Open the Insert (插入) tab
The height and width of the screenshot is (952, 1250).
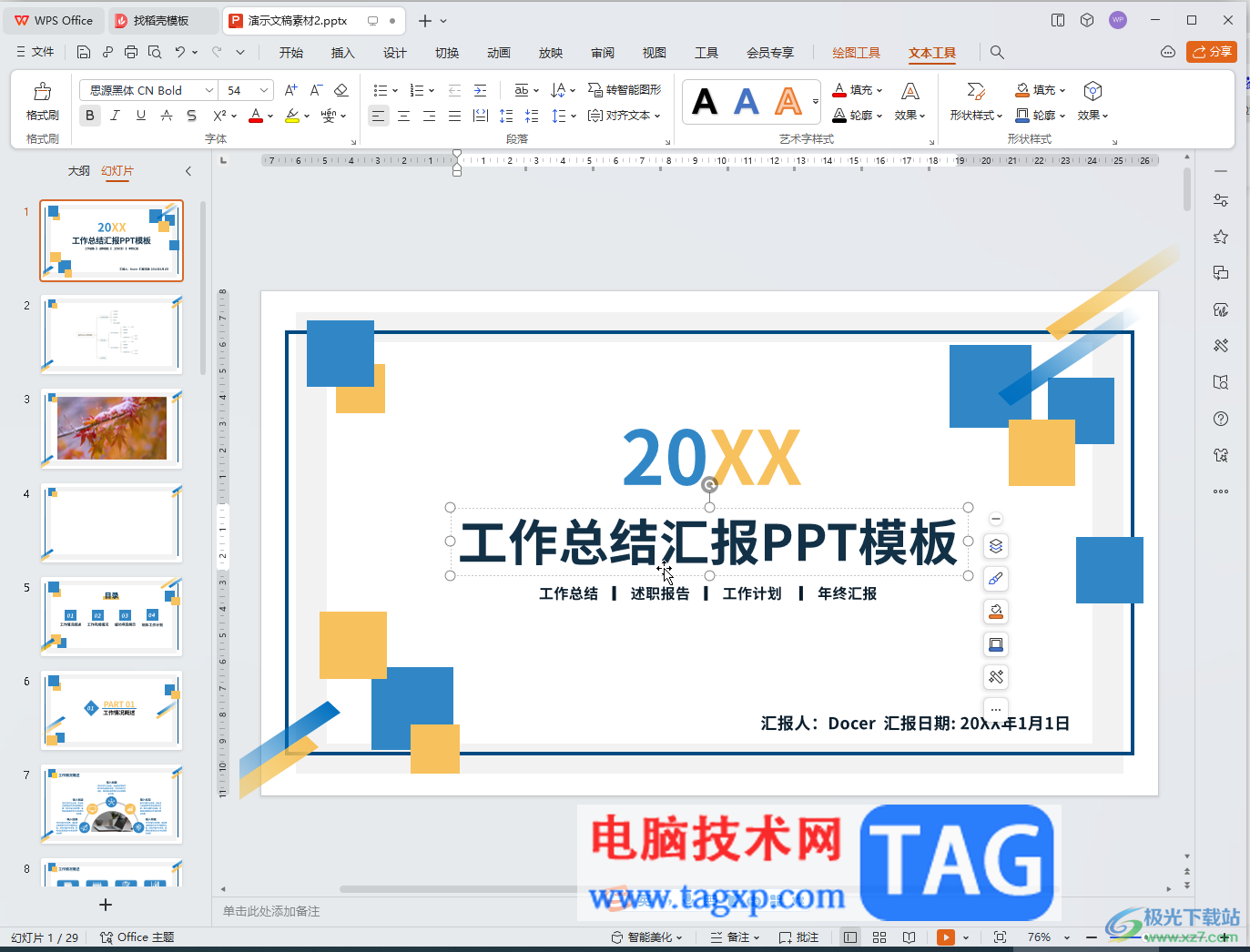click(x=343, y=53)
